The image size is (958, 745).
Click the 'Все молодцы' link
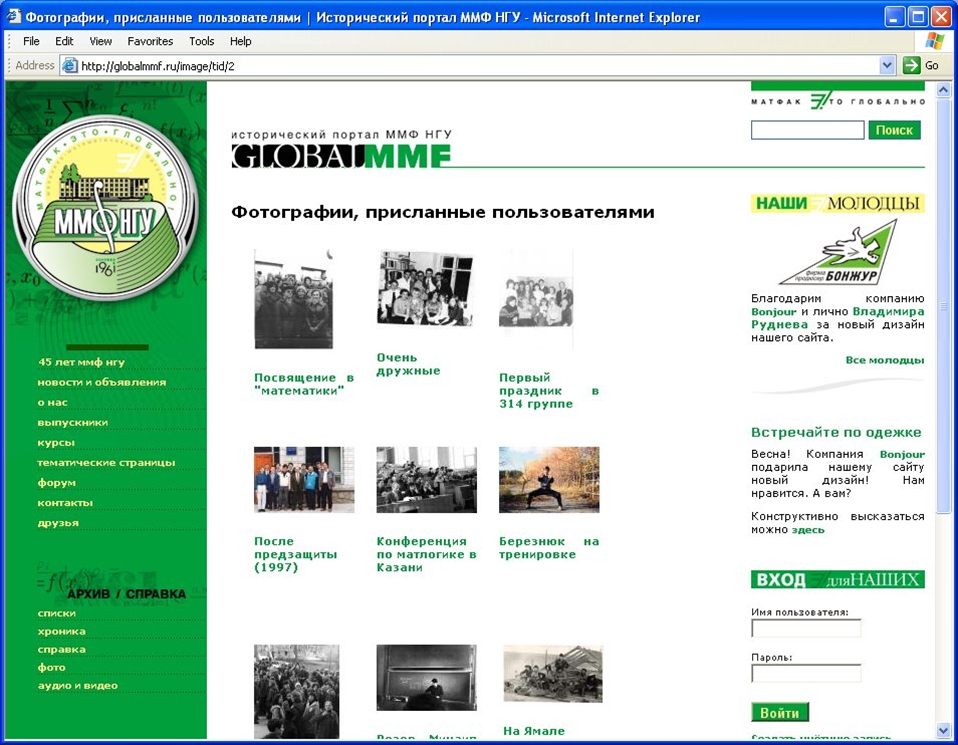point(885,360)
